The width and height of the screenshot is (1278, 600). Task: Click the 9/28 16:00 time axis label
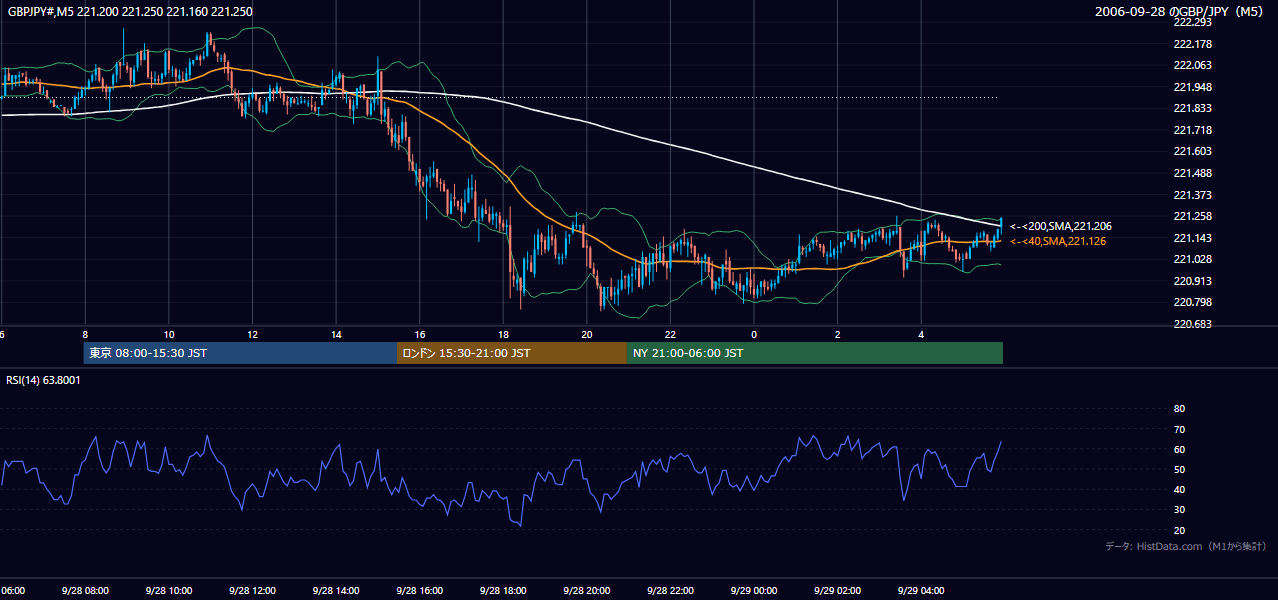pyautogui.click(x=420, y=590)
